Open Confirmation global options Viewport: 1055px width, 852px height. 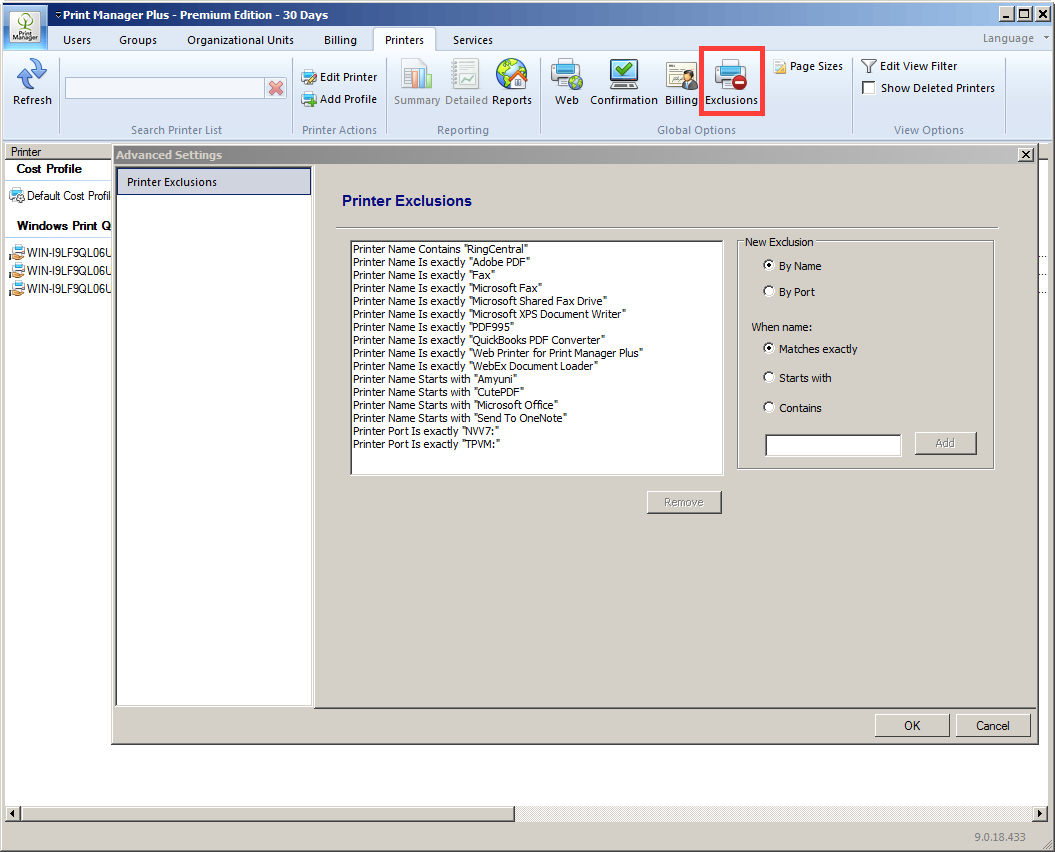point(624,82)
